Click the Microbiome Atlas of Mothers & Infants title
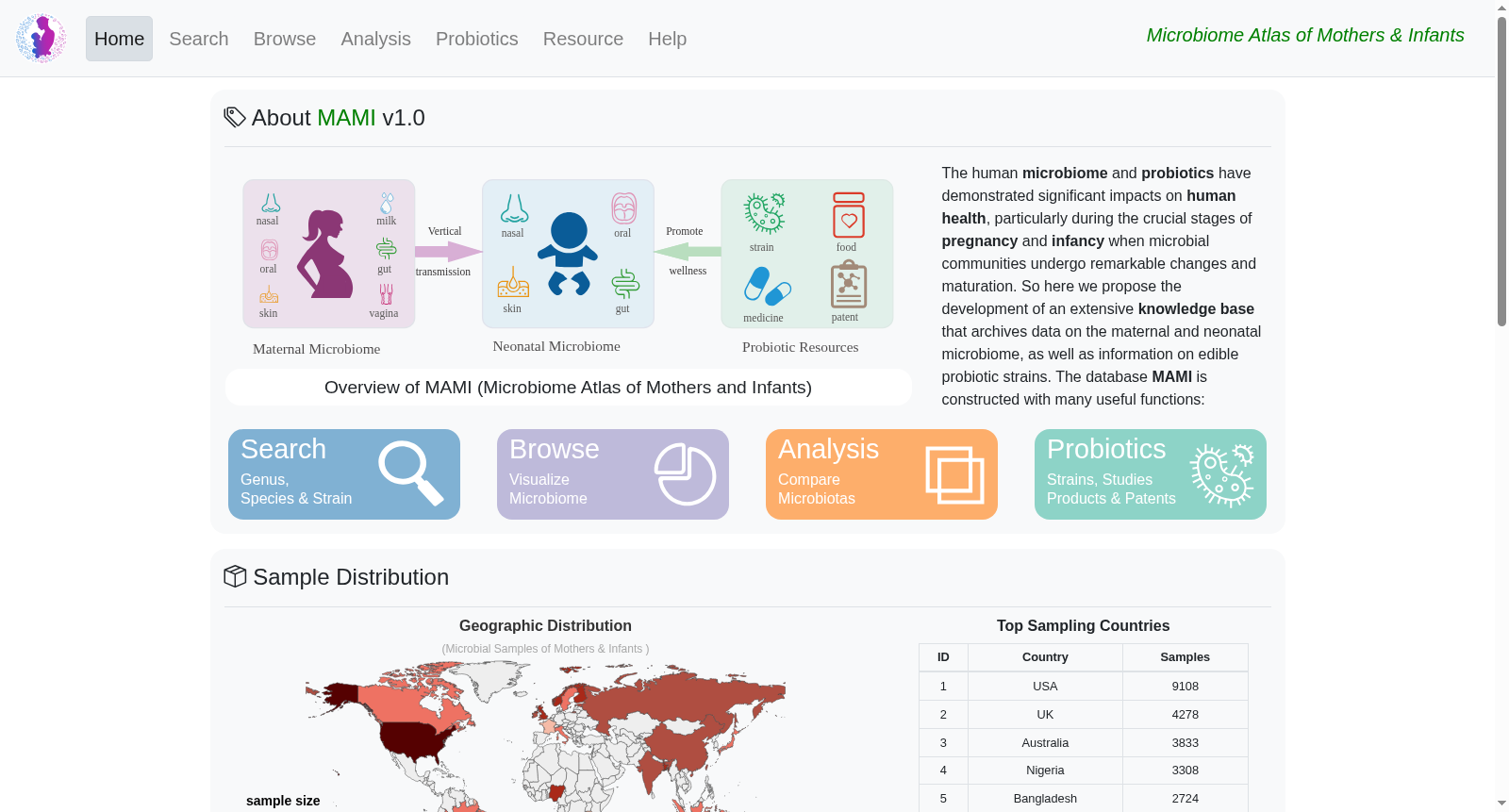Image resolution: width=1509 pixels, height=812 pixels. (1305, 35)
